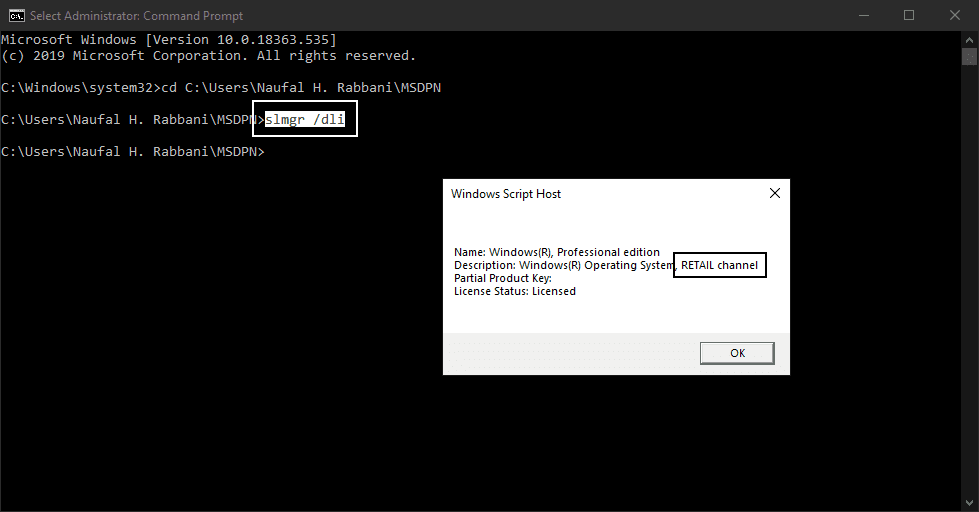Click the vertical scrollbar thumb
The image size is (979, 512).
coord(970,56)
